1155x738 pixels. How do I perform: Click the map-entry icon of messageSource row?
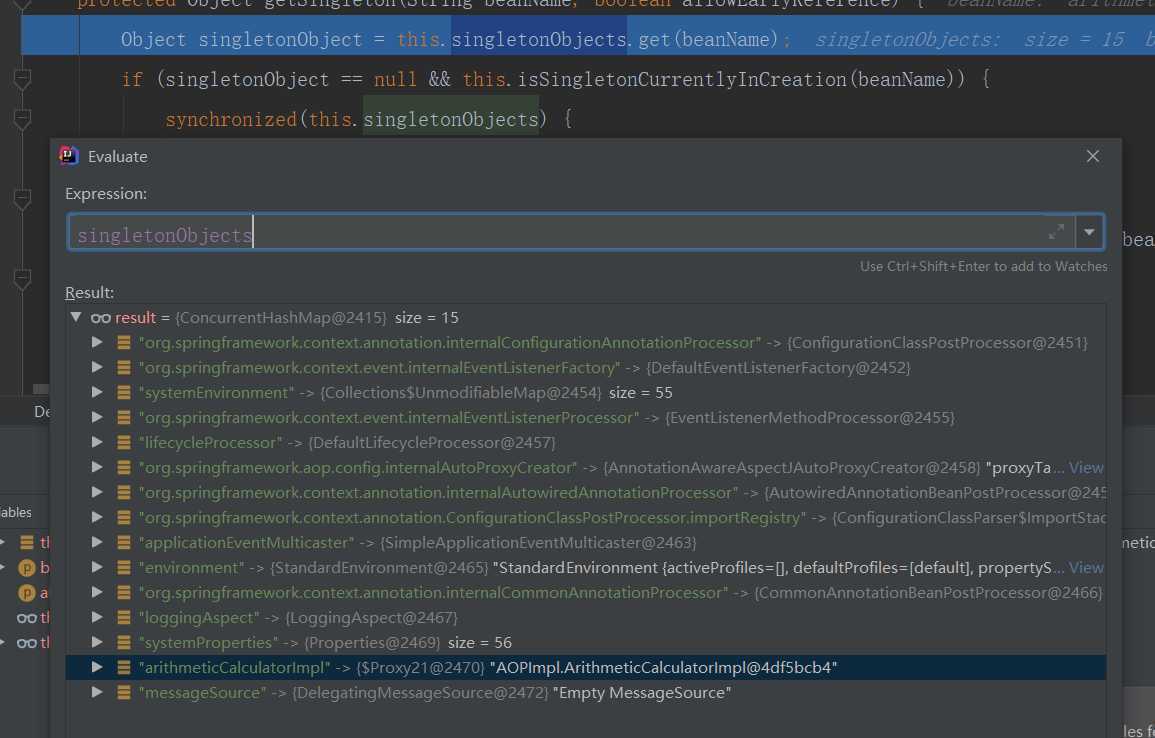point(124,693)
